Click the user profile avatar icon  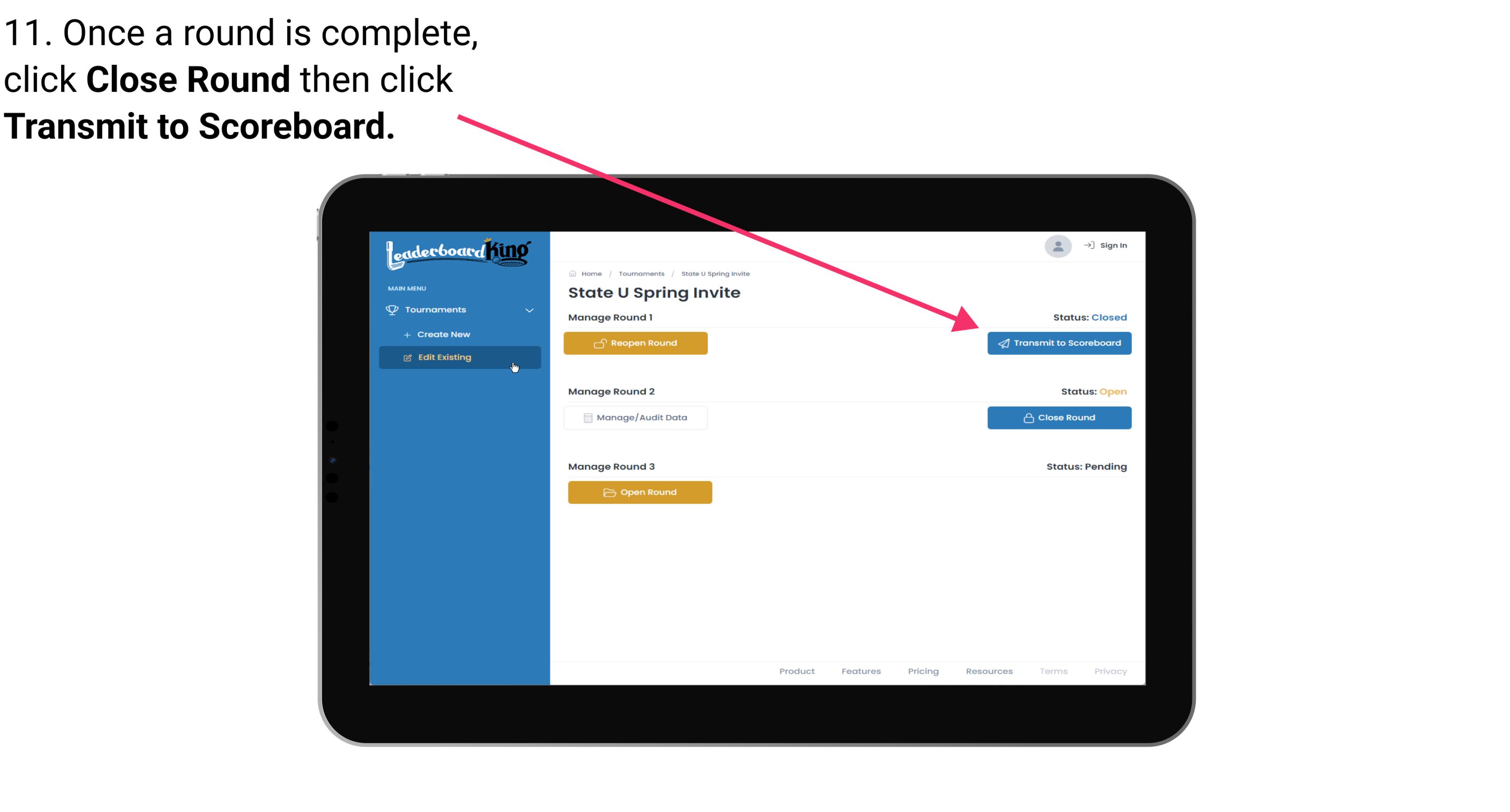(x=1053, y=246)
